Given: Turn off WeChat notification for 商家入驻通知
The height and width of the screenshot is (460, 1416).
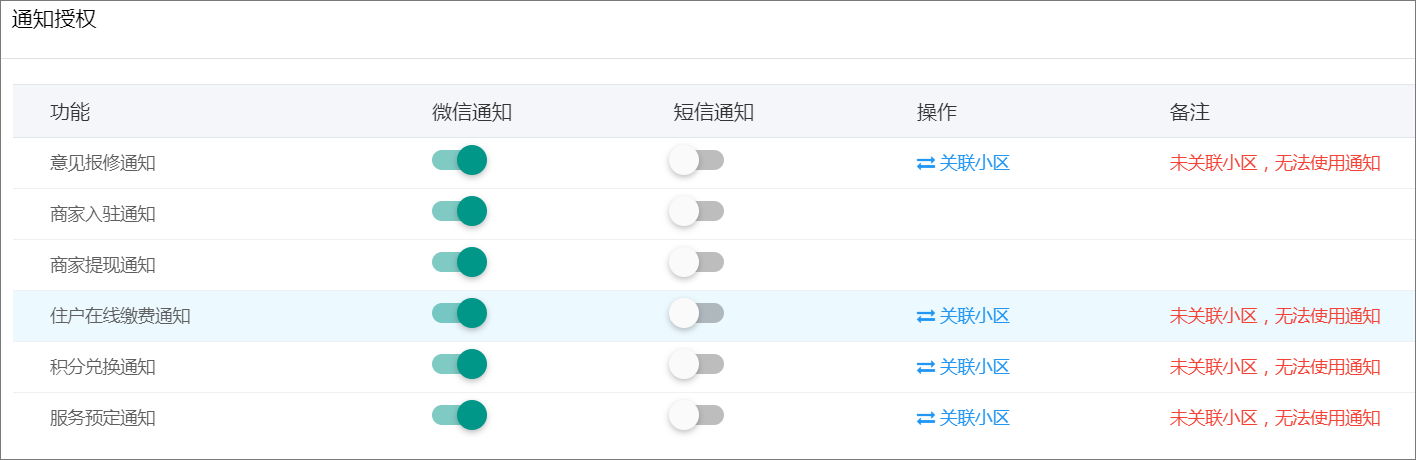Looking at the screenshot, I should (459, 211).
